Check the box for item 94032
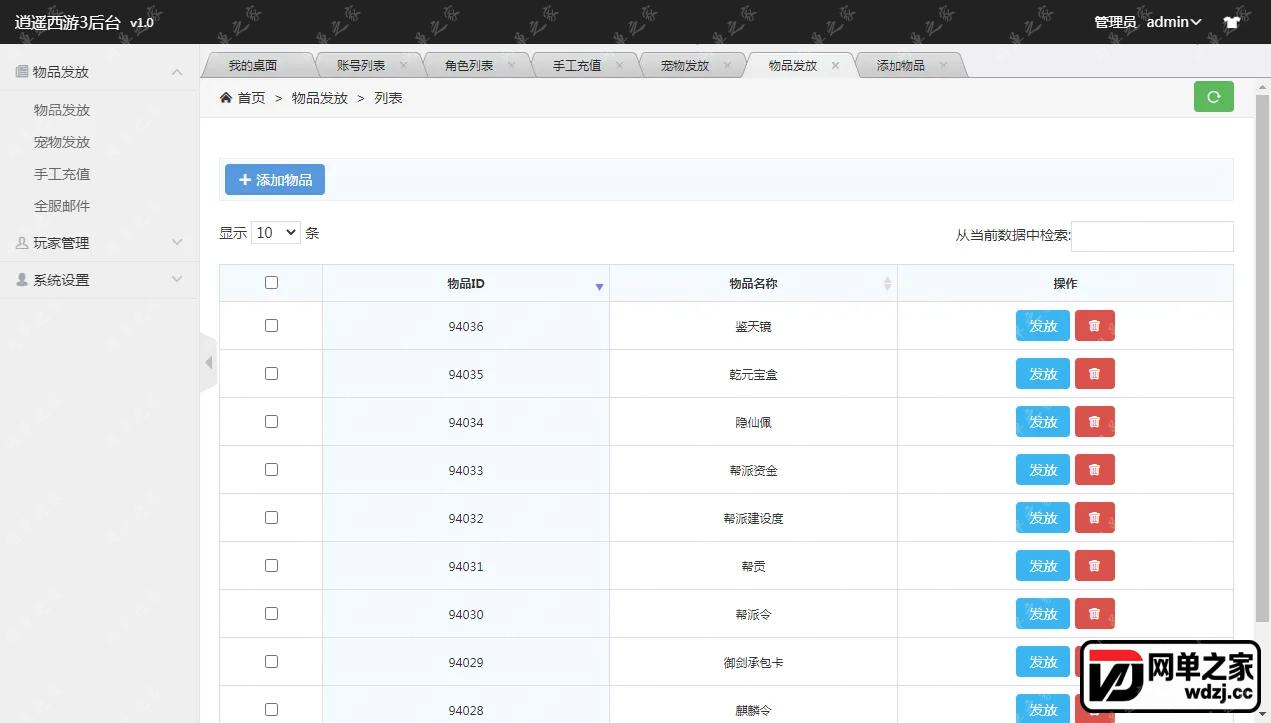The image size is (1271, 723). (x=271, y=518)
